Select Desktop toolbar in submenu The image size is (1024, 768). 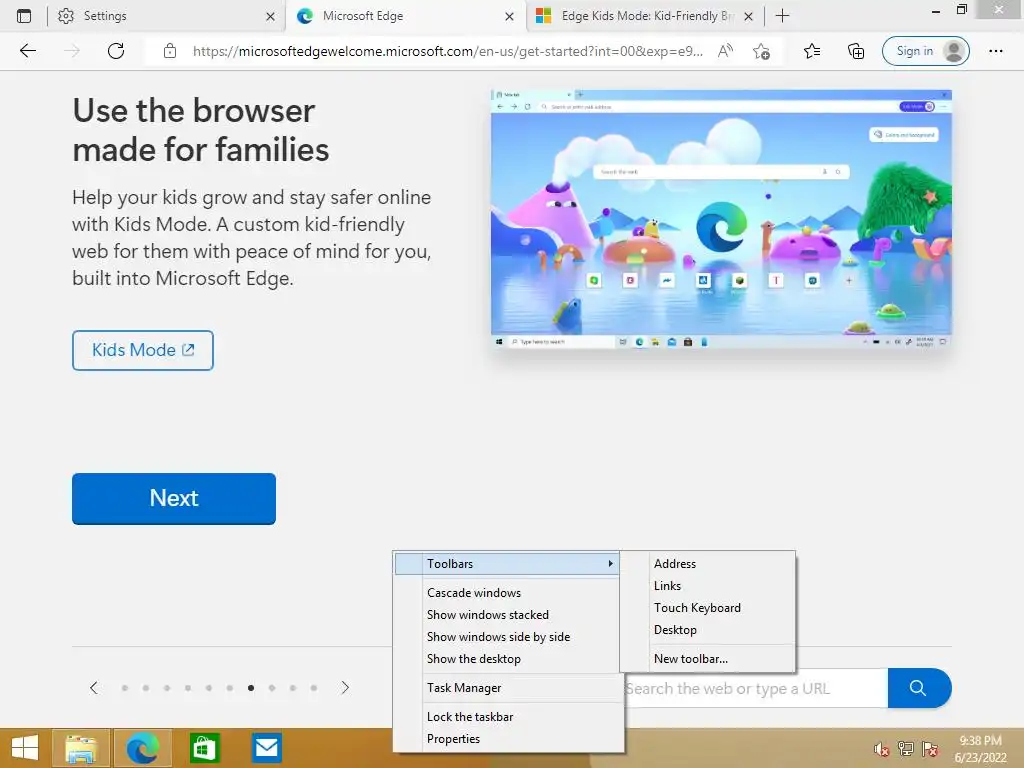[708, 630]
